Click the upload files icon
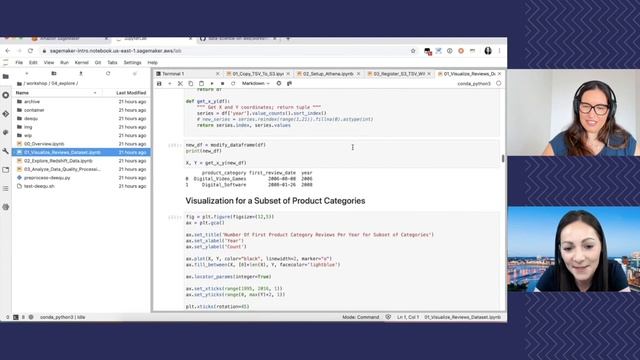This screenshot has height=360, width=640. pyautogui.click(x=81, y=73)
